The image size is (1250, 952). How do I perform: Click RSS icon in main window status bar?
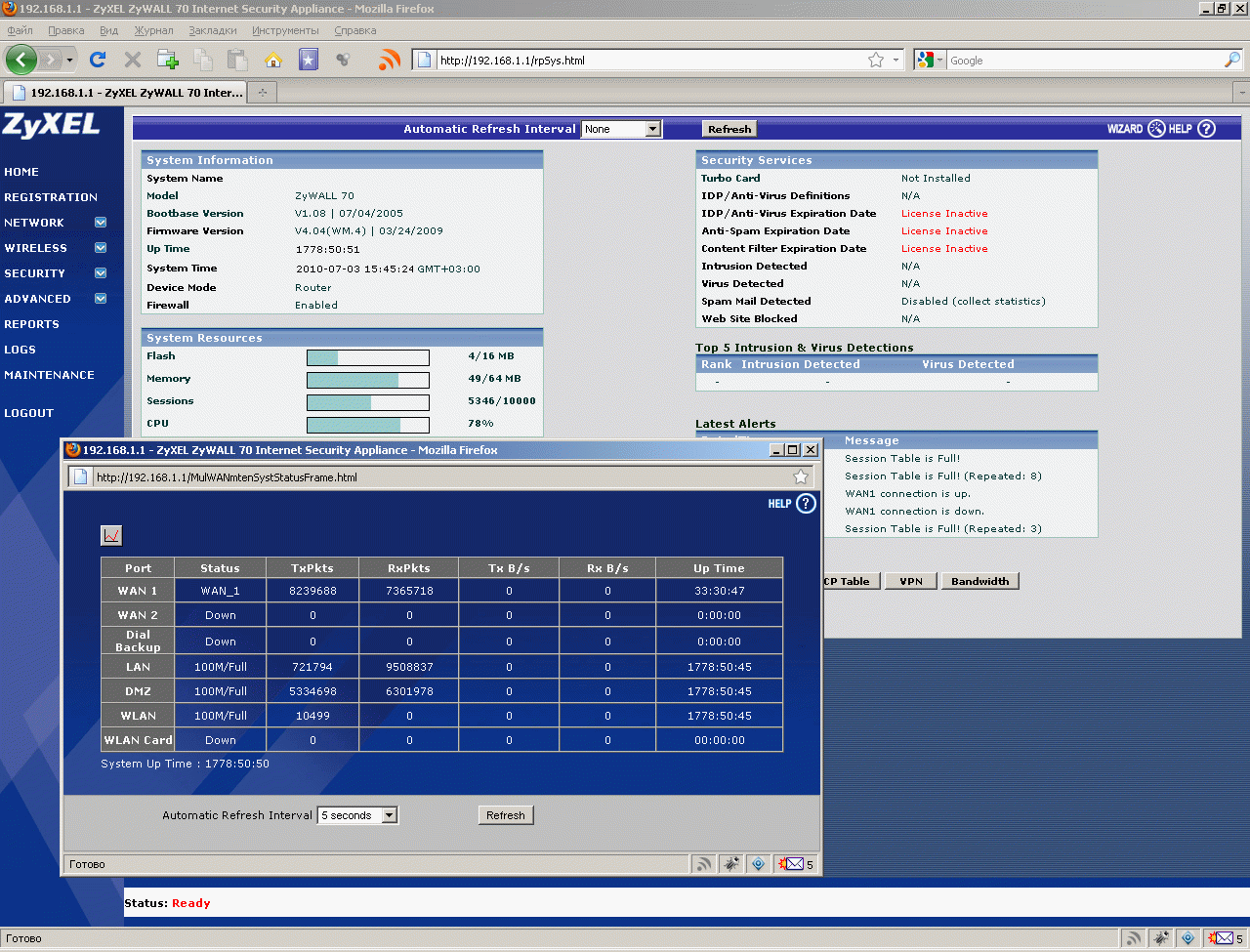tap(1133, 938)
